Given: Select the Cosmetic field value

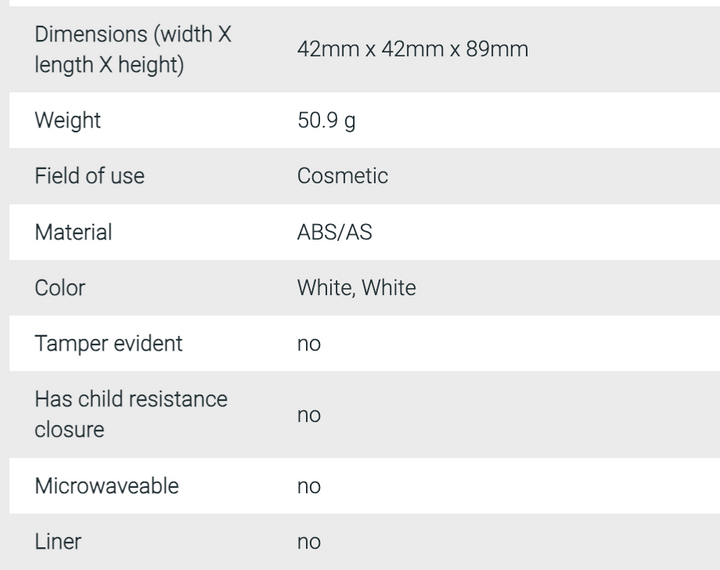Looking at the screenshot, I should [x=342, y=176].
